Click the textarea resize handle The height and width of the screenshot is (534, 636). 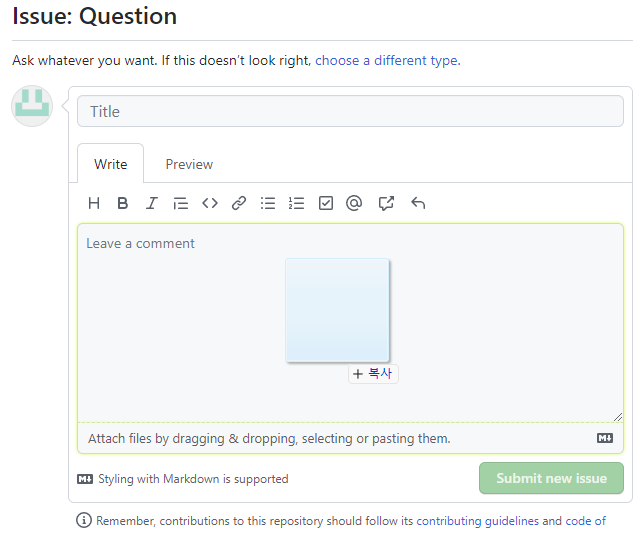tap(618, 417)
